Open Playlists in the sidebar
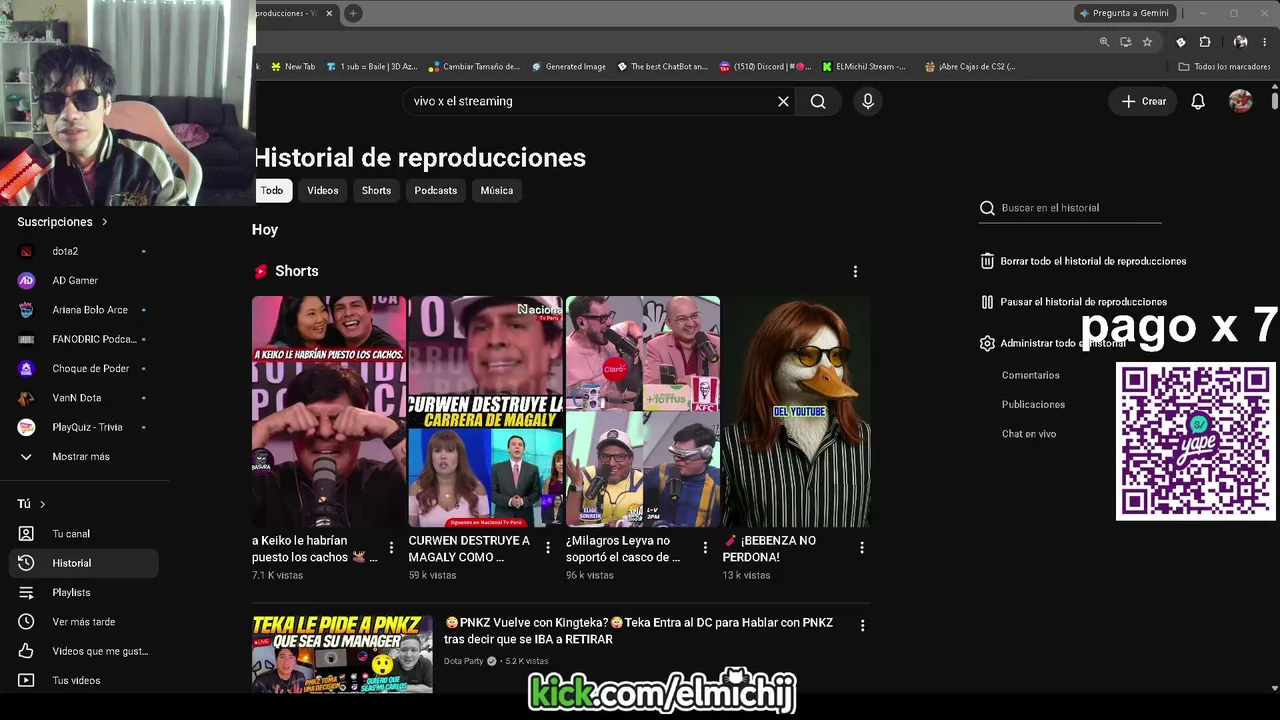 83,592
